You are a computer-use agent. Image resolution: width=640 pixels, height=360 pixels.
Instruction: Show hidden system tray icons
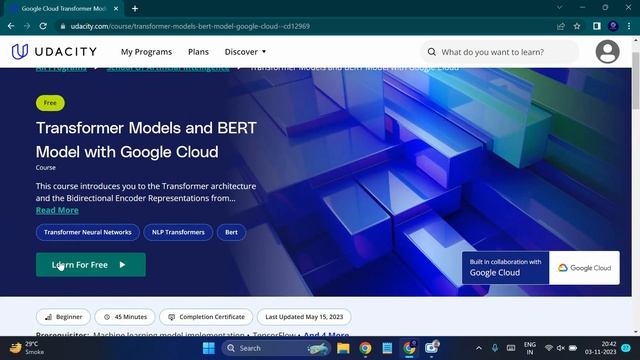[479, 348]
